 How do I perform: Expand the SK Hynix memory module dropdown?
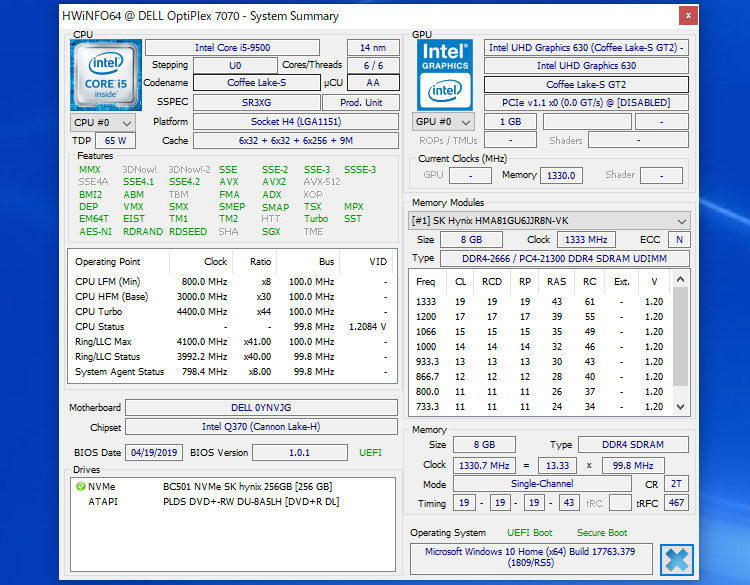[549, 221]
